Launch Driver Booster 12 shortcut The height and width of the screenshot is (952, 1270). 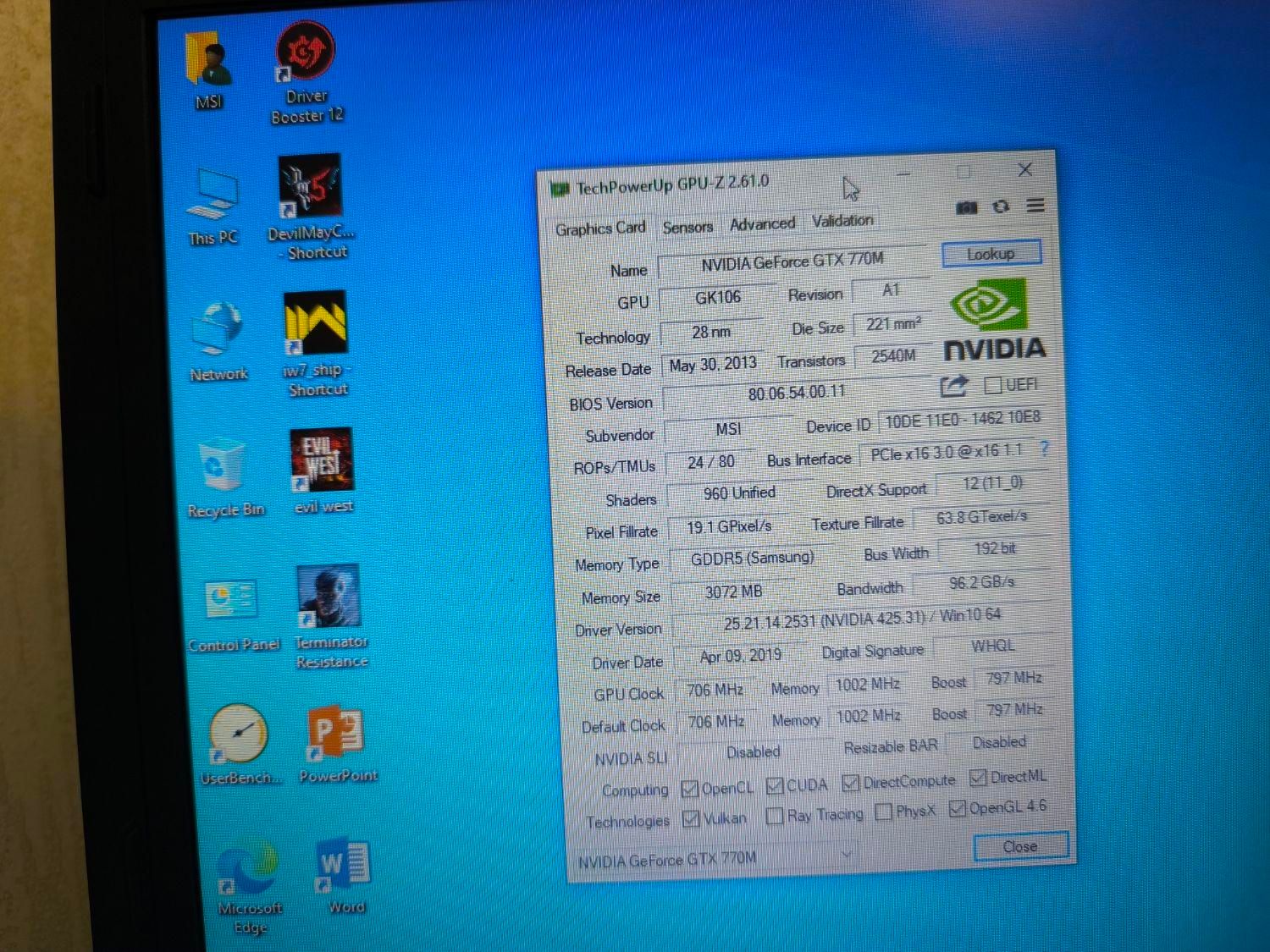(x=306, y=74)
